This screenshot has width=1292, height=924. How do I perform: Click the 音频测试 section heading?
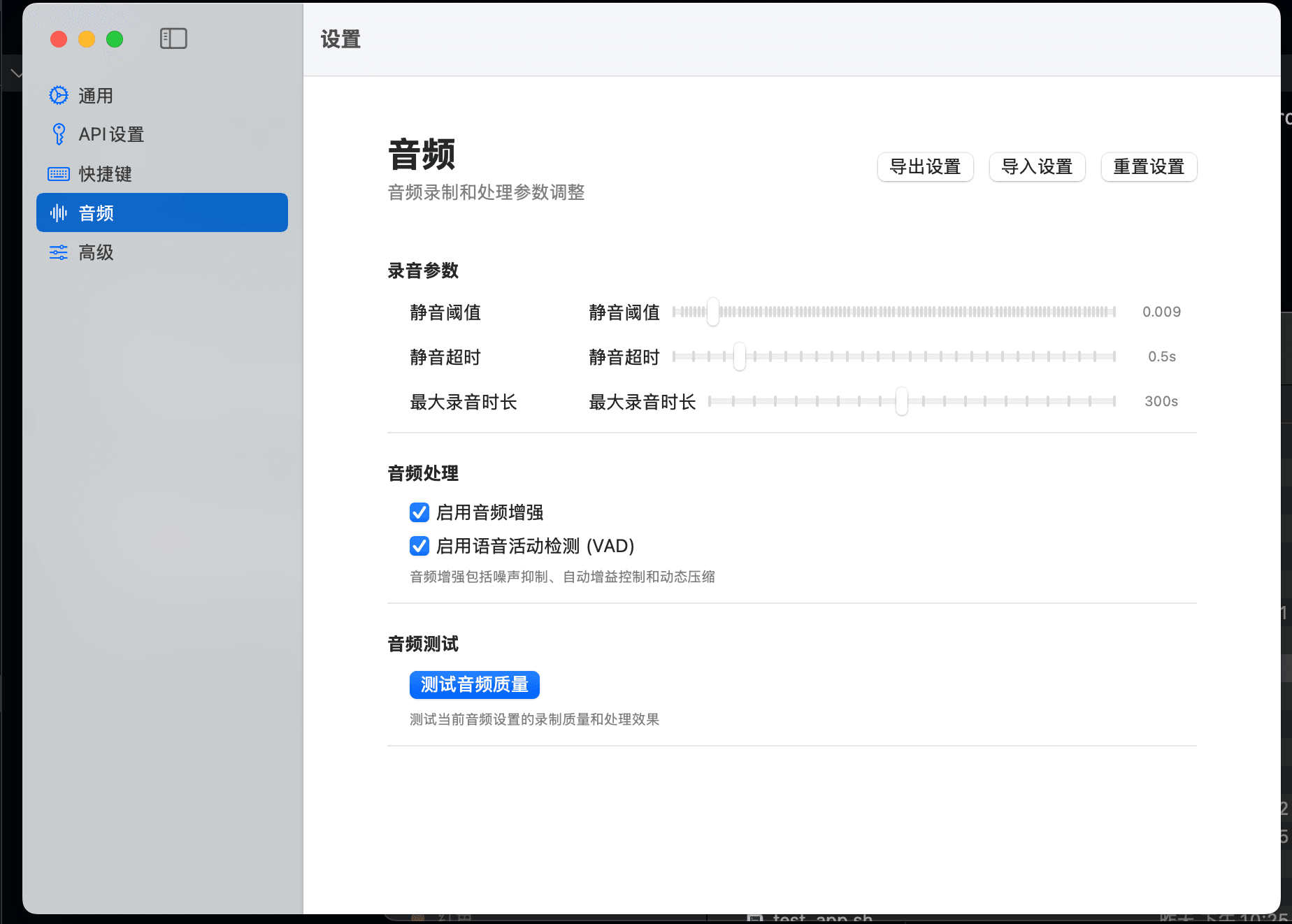[x=423, y=644]
